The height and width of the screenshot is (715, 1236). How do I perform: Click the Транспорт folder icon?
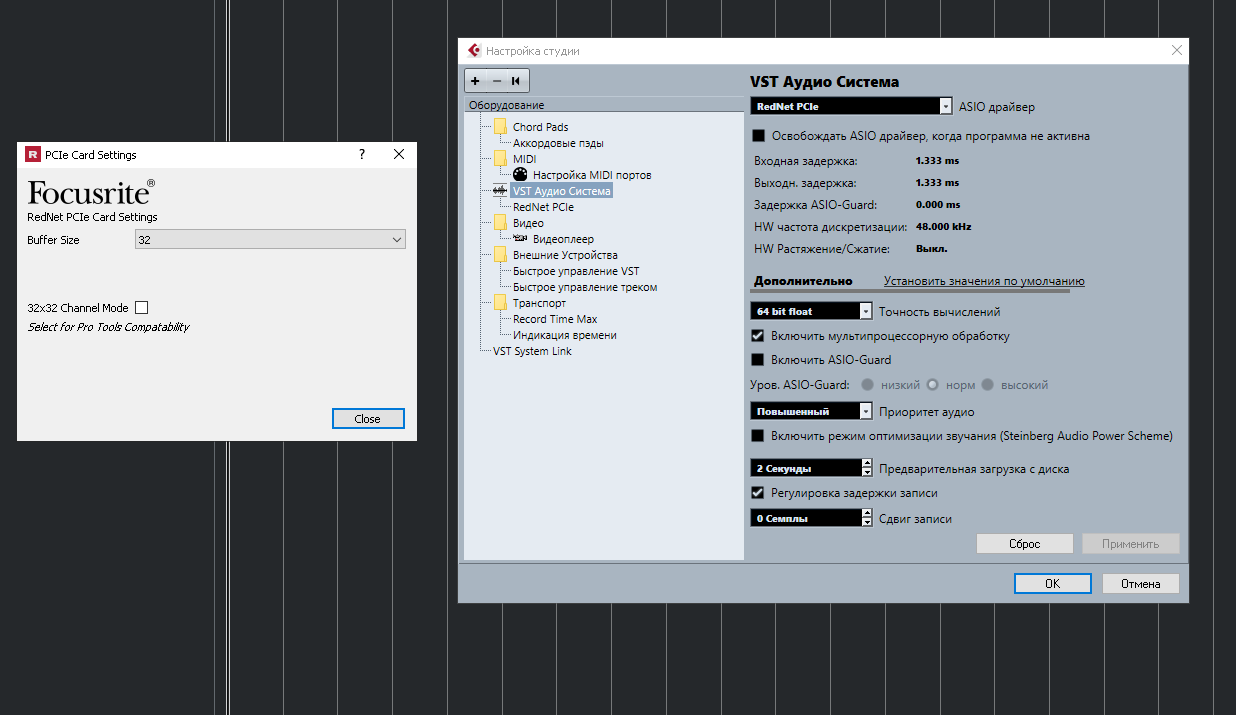[500, 303]
